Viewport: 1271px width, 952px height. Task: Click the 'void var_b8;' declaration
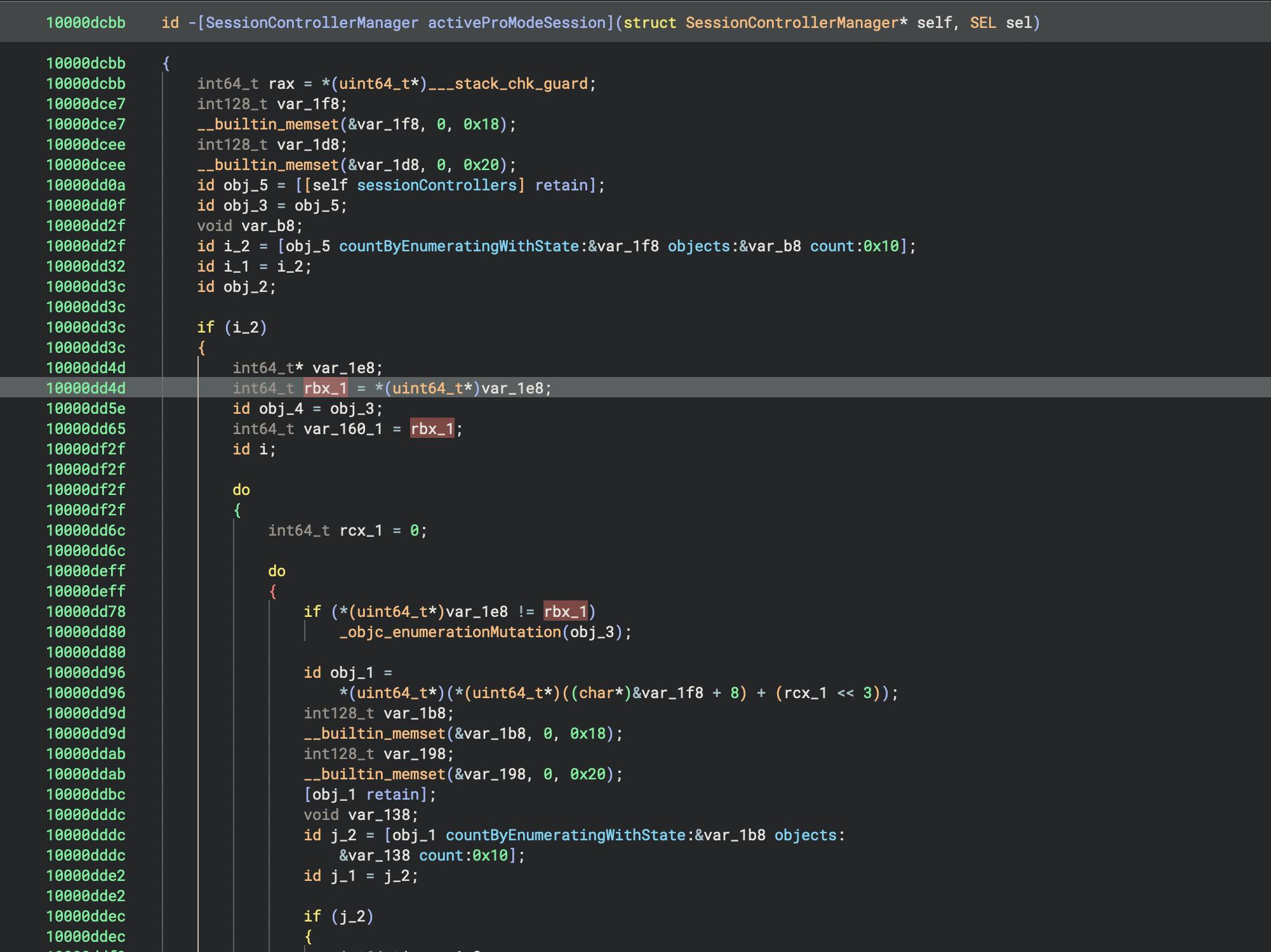[x=250, y=226]
